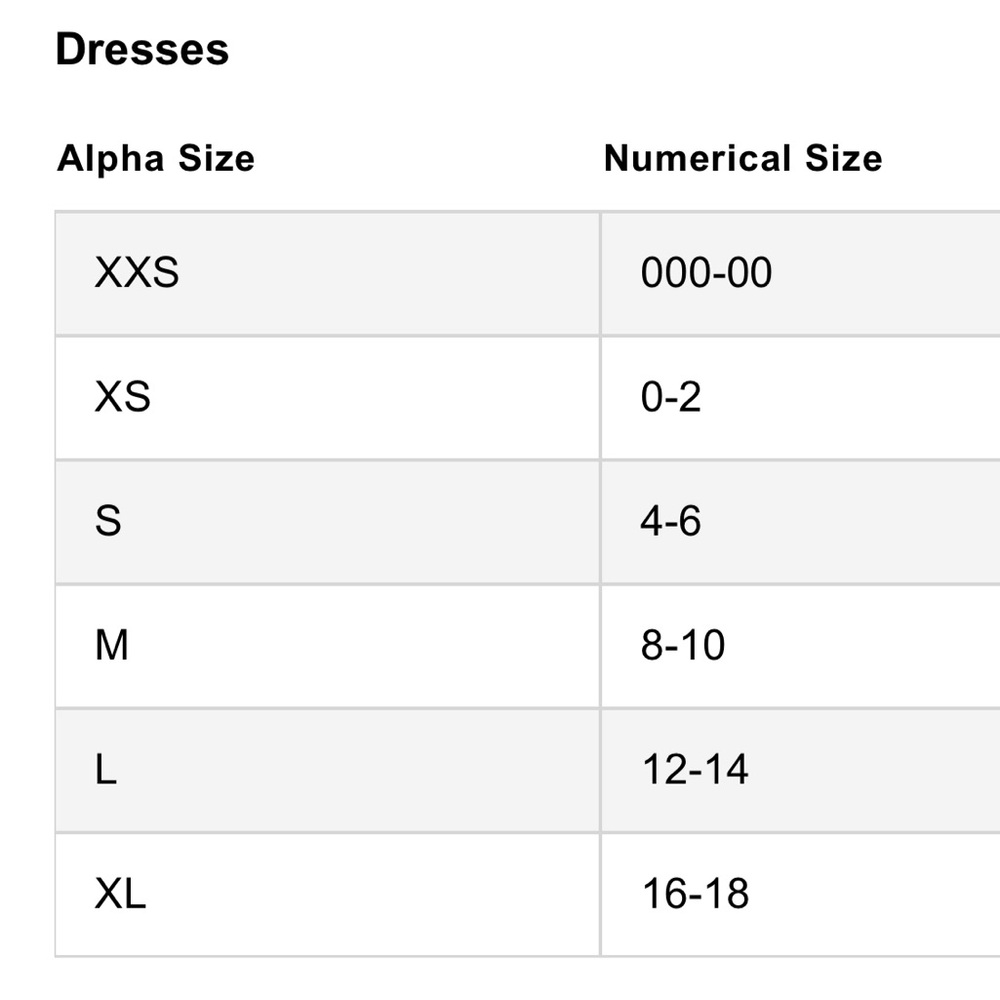Click the 12-14 numerical size cell
Image resolution: width=1000 pixels, height=1000 pixels.
pos(801,769)
